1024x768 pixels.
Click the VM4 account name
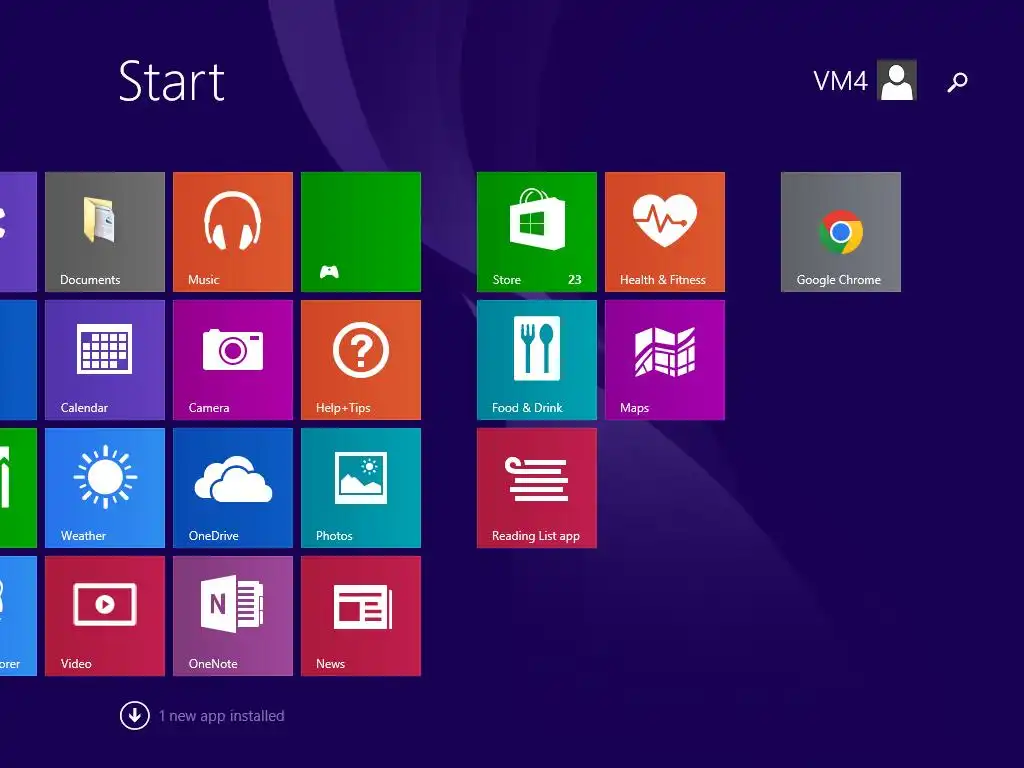tap(840, 82)
